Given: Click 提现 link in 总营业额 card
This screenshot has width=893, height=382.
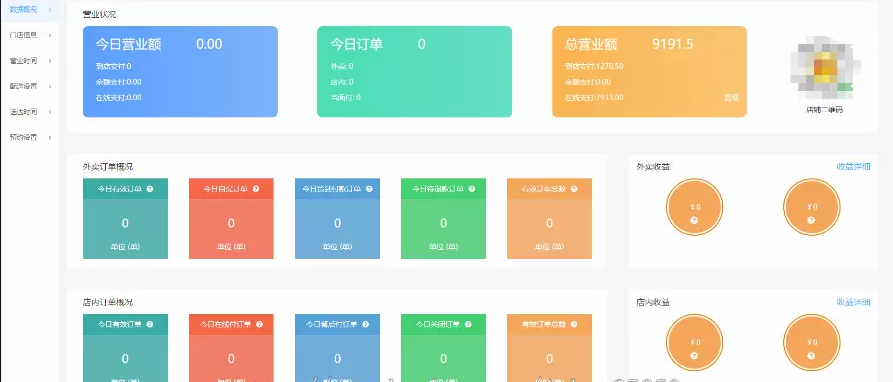Looking at the screenshot, I should [731, 97].
